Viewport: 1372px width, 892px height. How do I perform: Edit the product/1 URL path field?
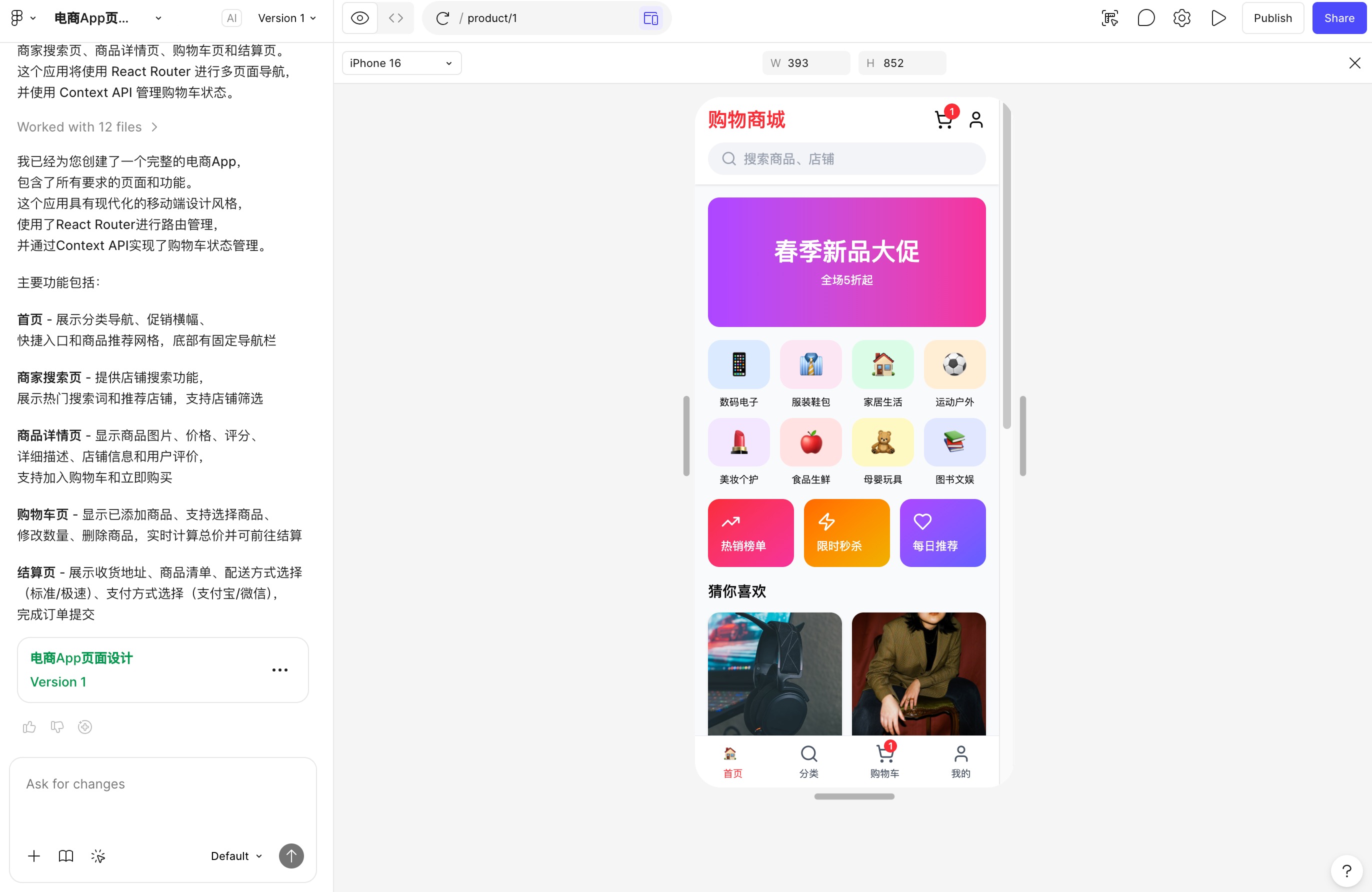[547, 18]
